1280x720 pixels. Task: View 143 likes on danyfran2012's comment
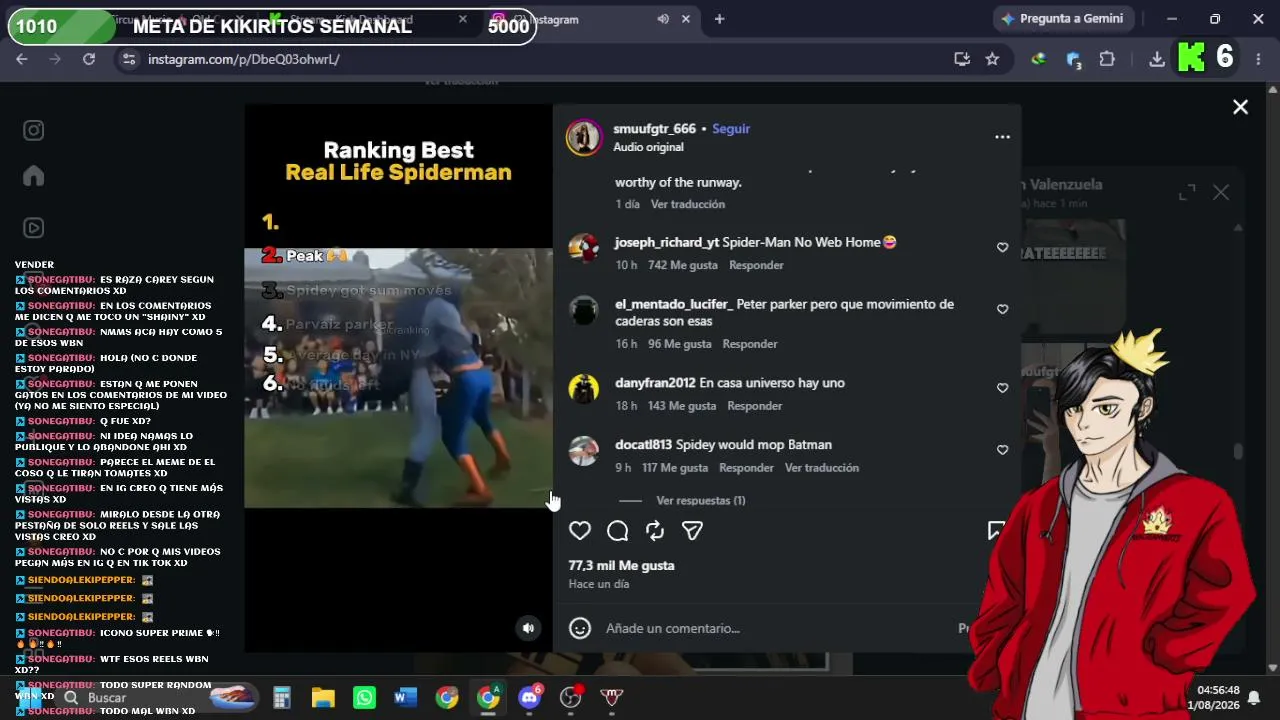tap(682, 406)
